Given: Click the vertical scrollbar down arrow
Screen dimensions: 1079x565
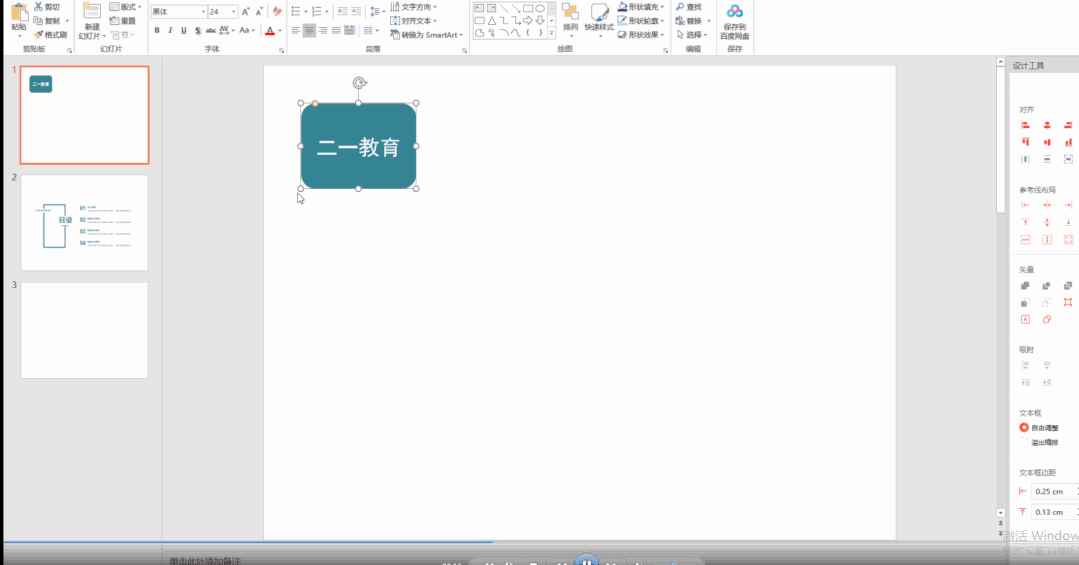Looking at the screenshot, I should click(x=1001, y=513).
